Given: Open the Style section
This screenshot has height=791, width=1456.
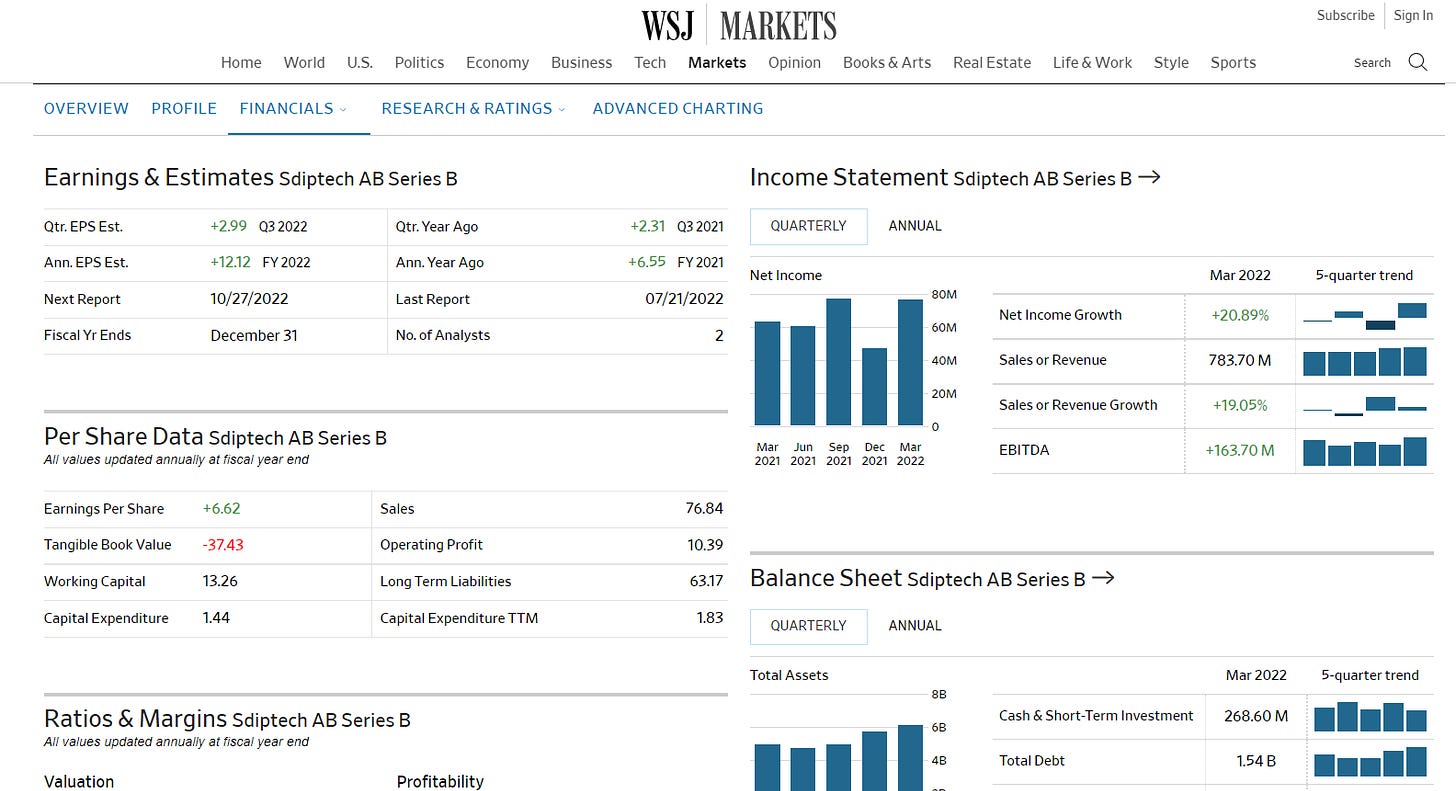Looking at the screenshot, I should point(1171,62).
